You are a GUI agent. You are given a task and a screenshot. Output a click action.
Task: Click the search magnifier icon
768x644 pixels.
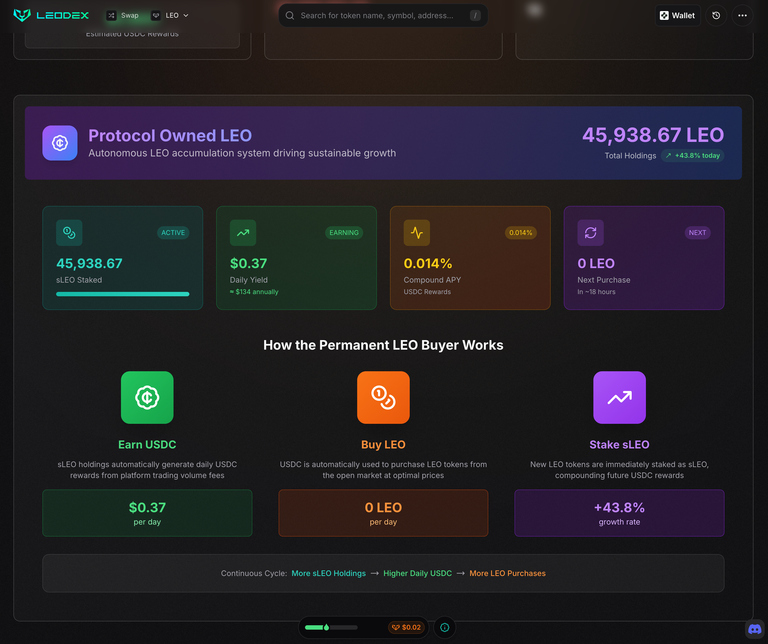(290, 16)
